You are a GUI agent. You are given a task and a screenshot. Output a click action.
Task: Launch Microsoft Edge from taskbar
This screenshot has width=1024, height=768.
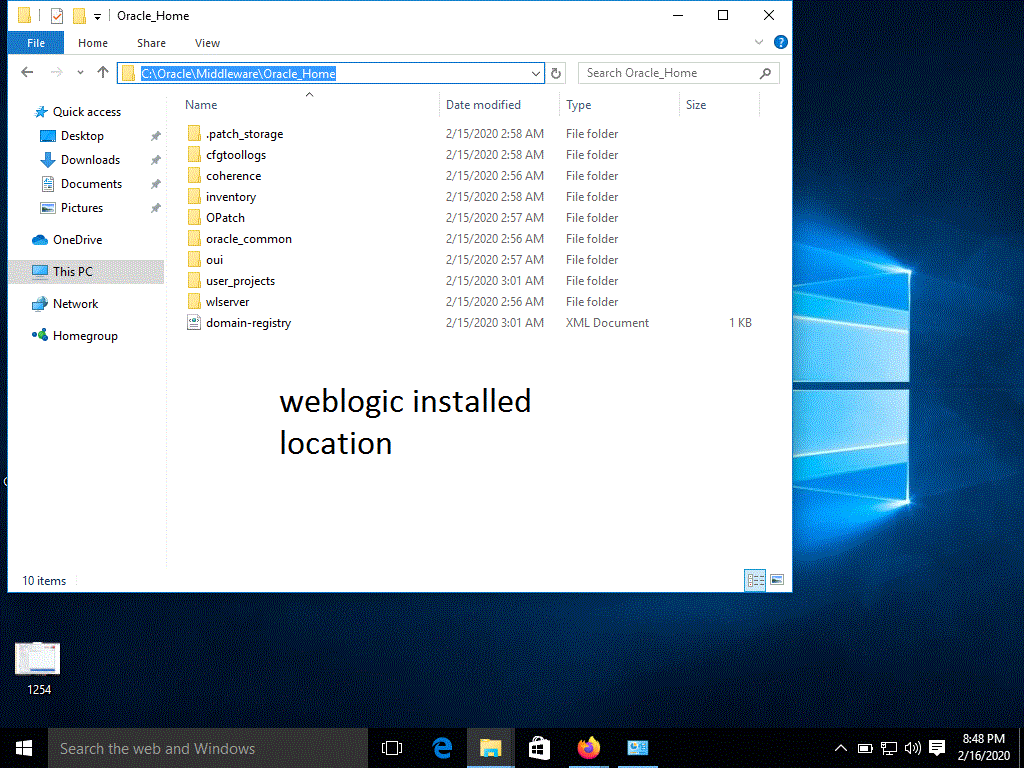[x=442, y=748]
